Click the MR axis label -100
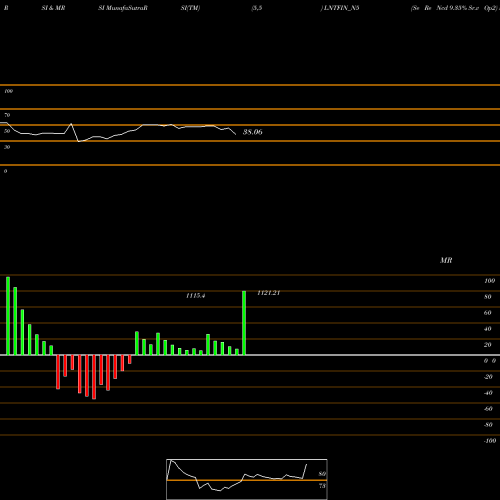 coord(490,441)
